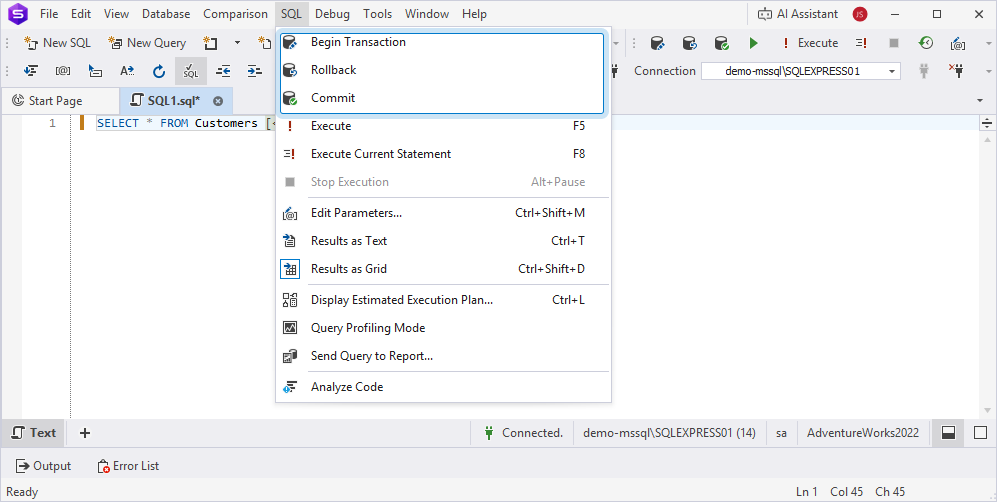Screen dimensions: 997x502
Task: Close the SQL1.sql* tab
Action: 218,101
